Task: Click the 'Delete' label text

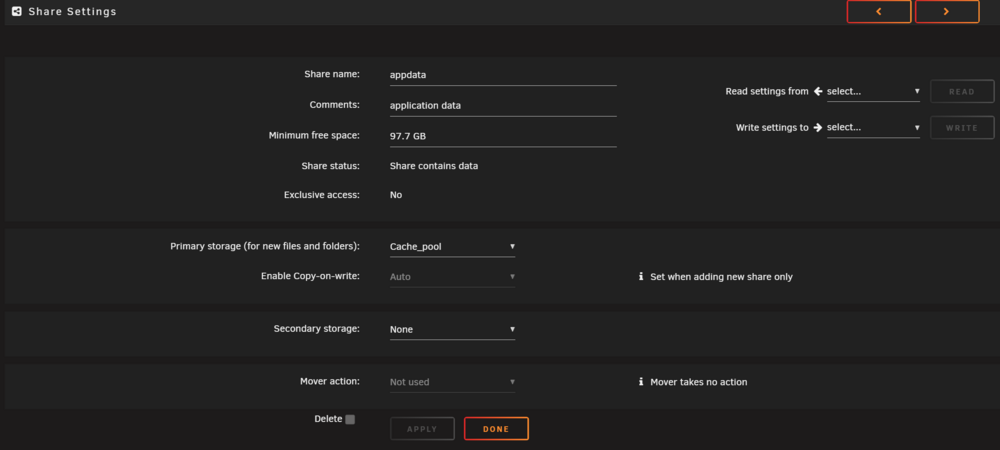Action: (328, 419)
